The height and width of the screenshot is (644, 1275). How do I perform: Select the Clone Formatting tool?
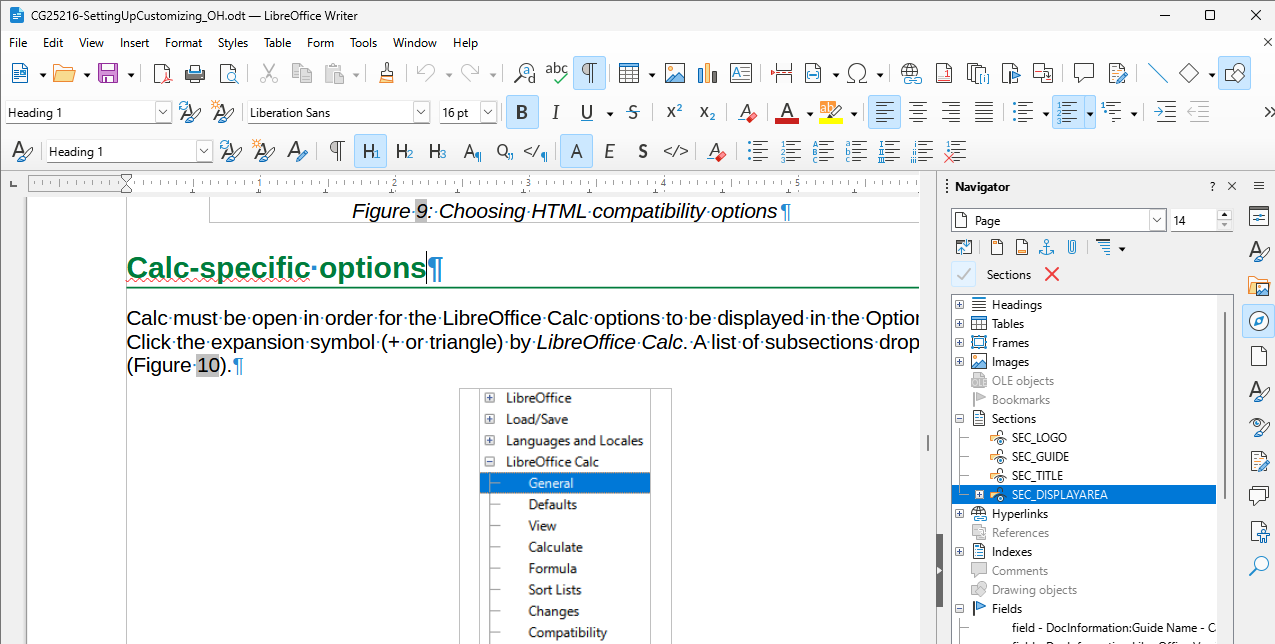click(x=386, y=73)
